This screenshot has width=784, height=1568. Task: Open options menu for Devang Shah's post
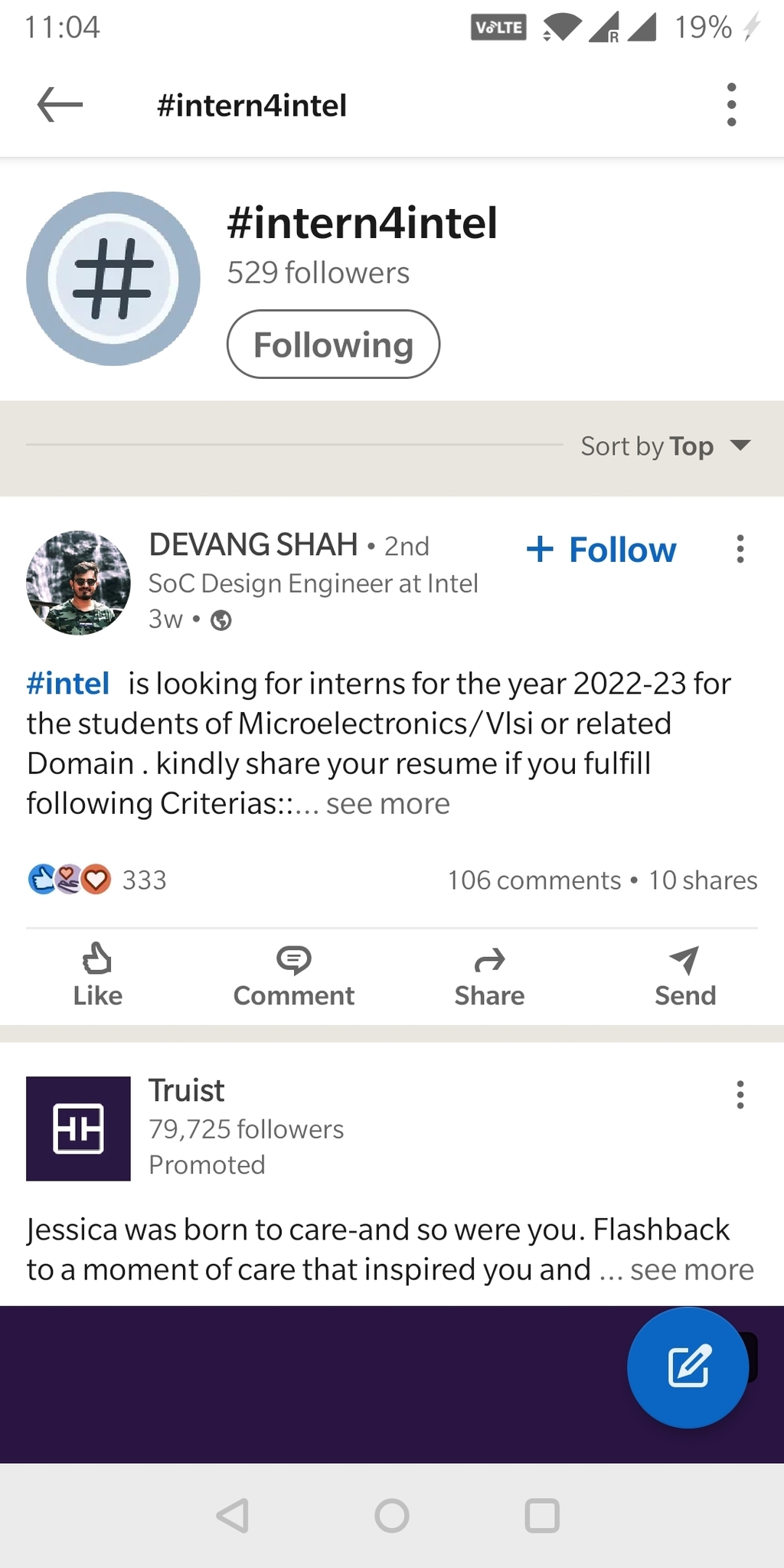(x=740, y=549)
